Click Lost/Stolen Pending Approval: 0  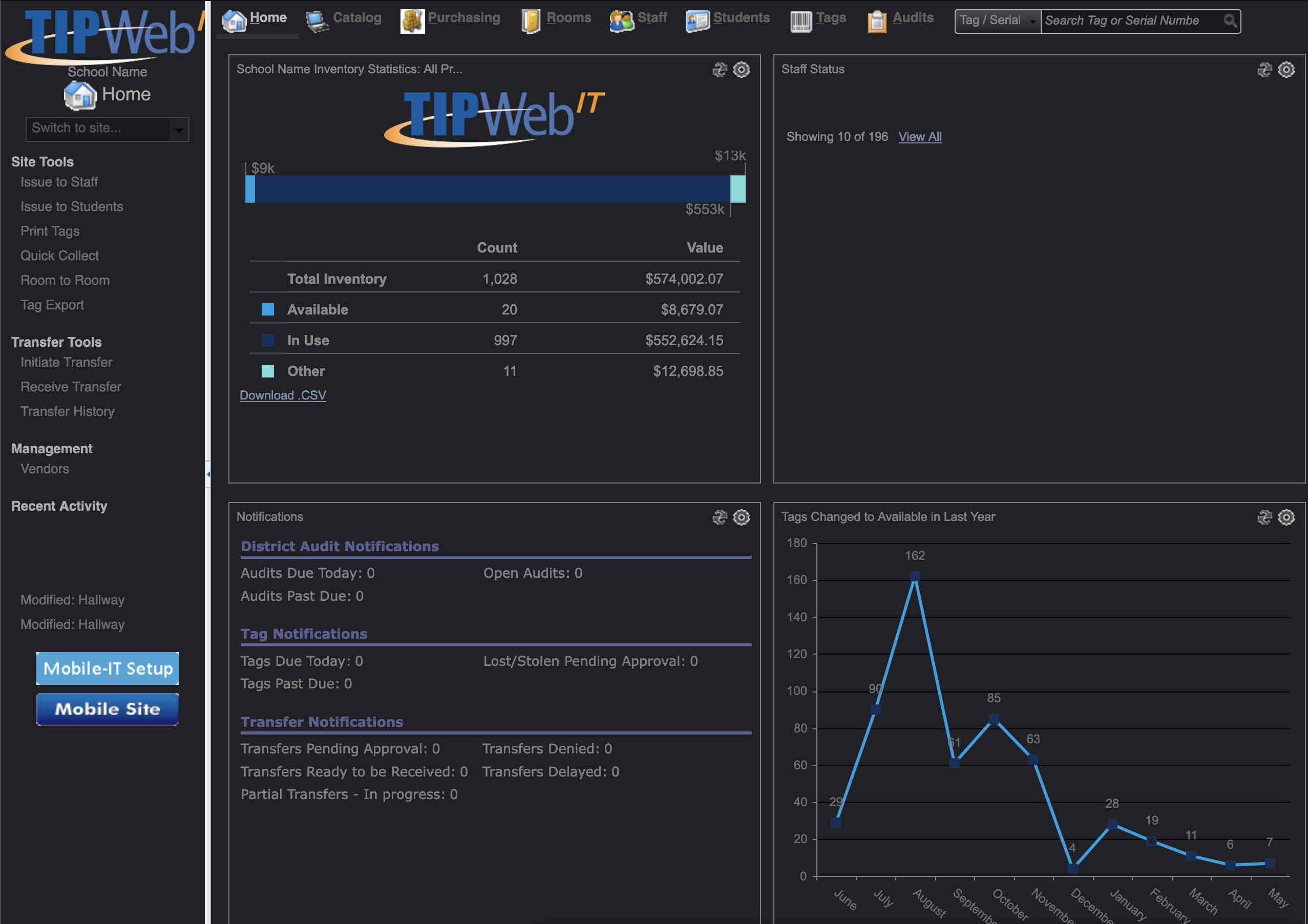(591, 661)
